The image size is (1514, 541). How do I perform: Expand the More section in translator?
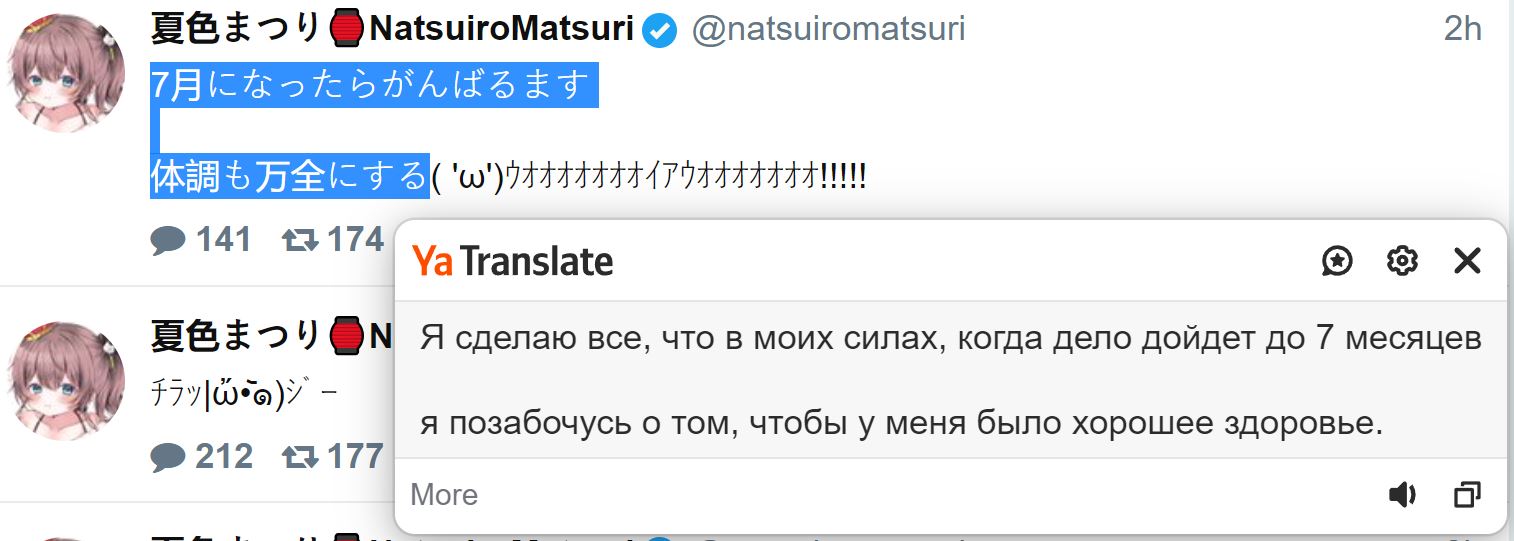(444, 495)
